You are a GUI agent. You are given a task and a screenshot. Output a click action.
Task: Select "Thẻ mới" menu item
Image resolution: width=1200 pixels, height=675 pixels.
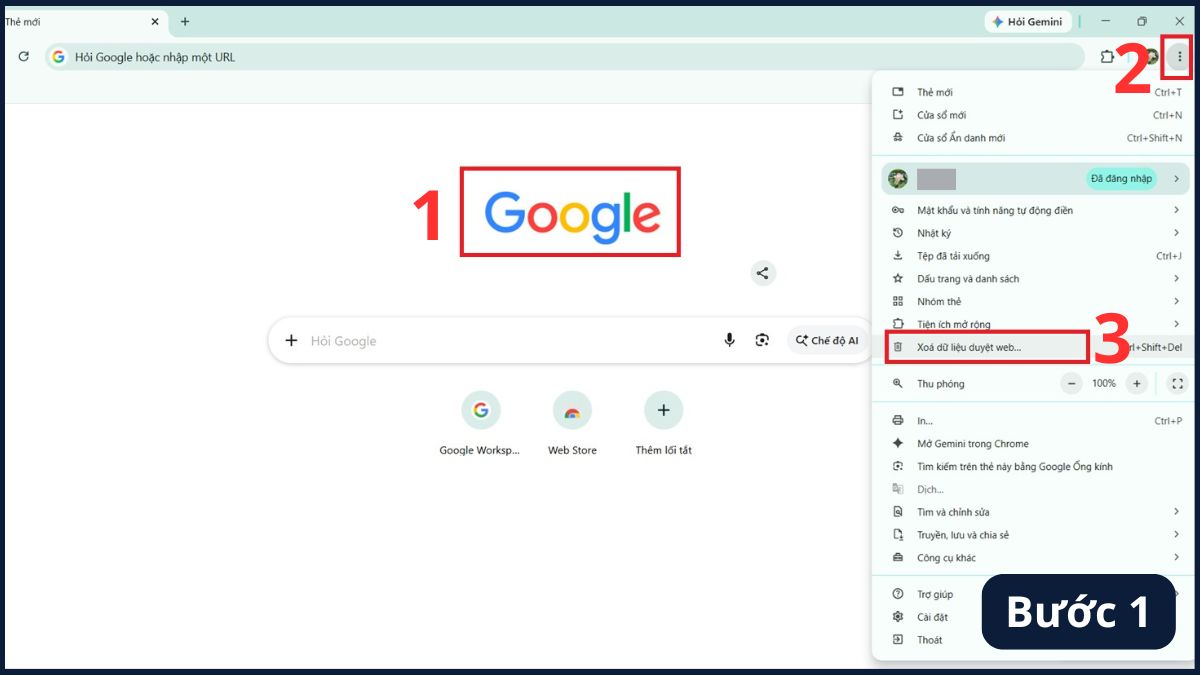[x=1035, y=92]
